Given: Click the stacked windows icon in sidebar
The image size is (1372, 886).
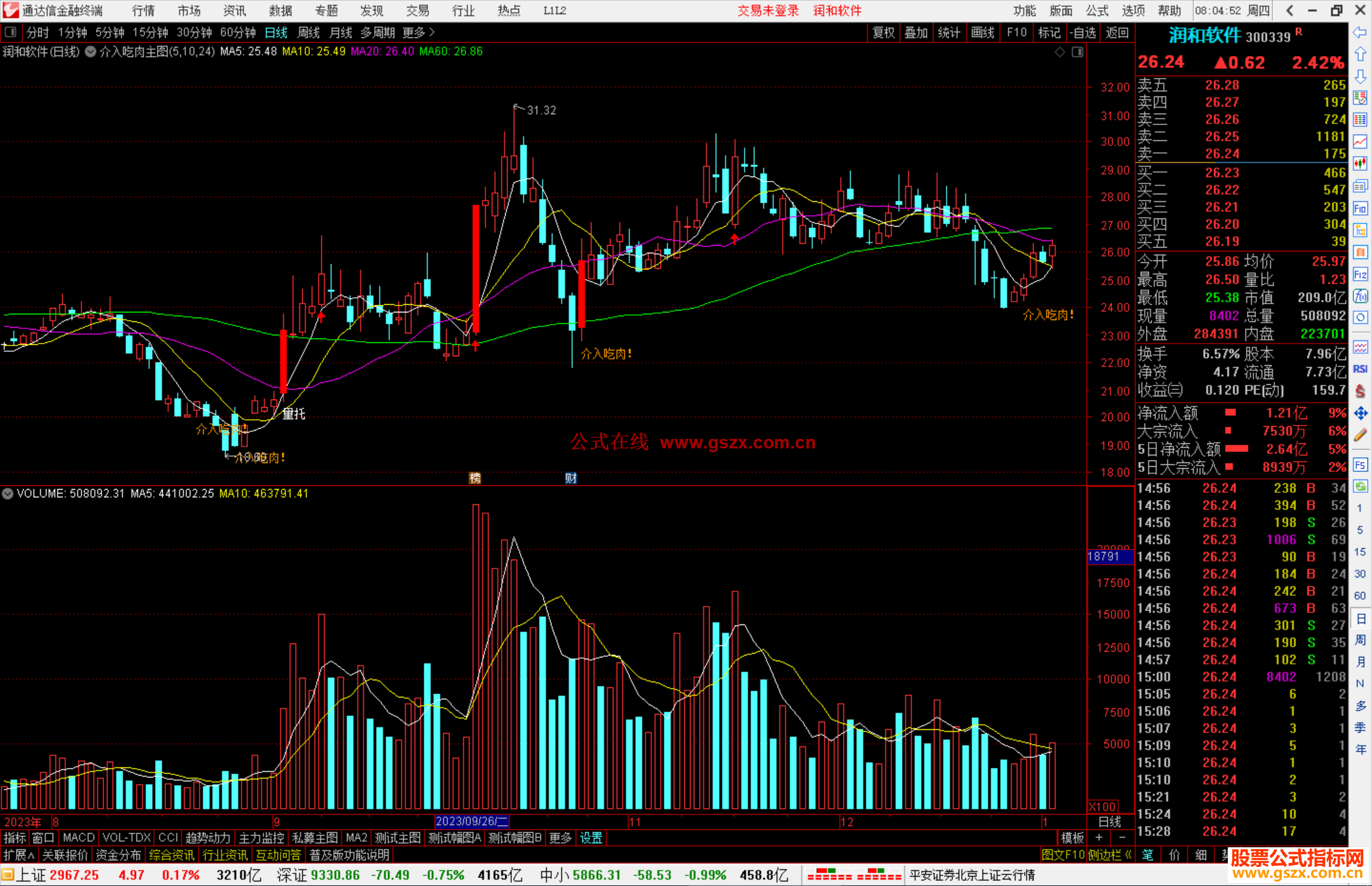Looking at the screenshot, I should point(1360,186).
